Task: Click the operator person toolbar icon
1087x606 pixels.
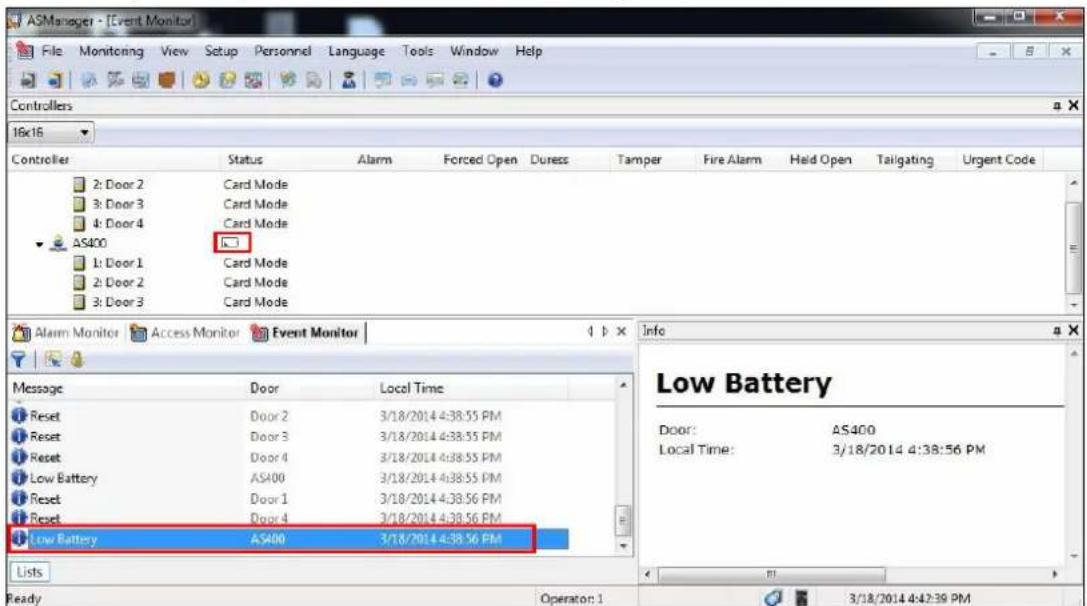Action: tap(349, 80)
